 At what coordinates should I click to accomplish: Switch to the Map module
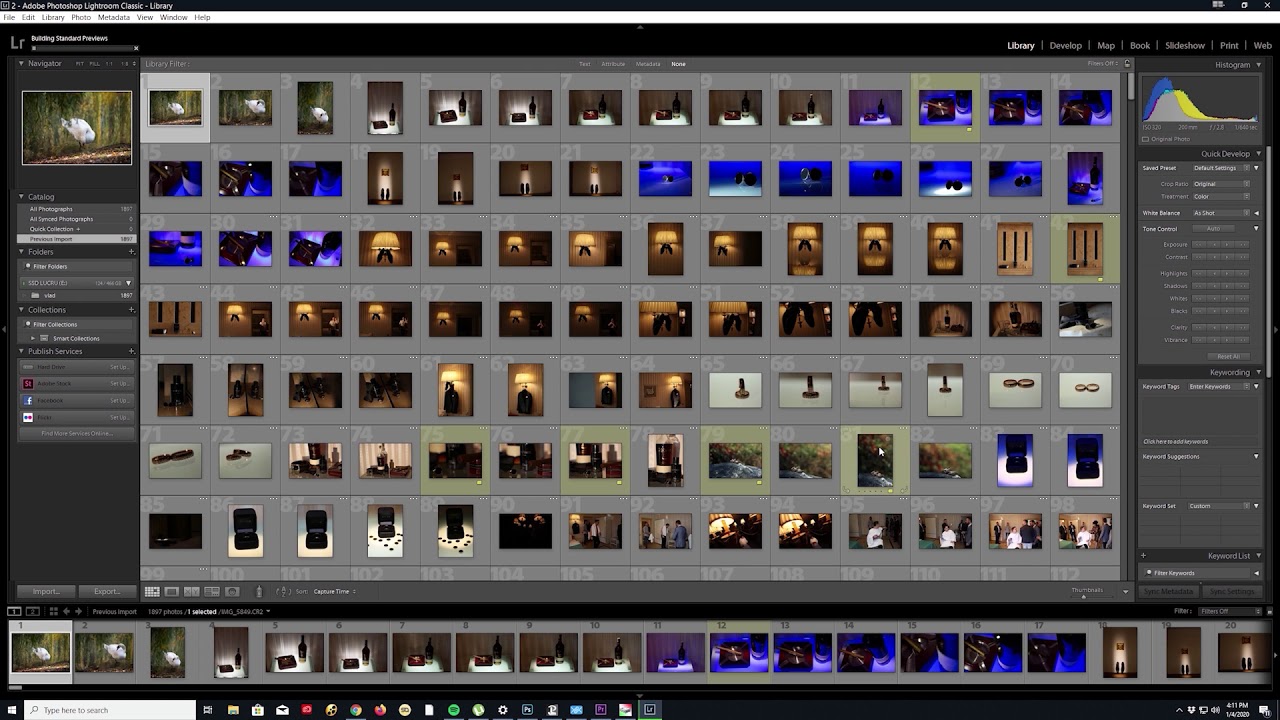(1106, 45)
